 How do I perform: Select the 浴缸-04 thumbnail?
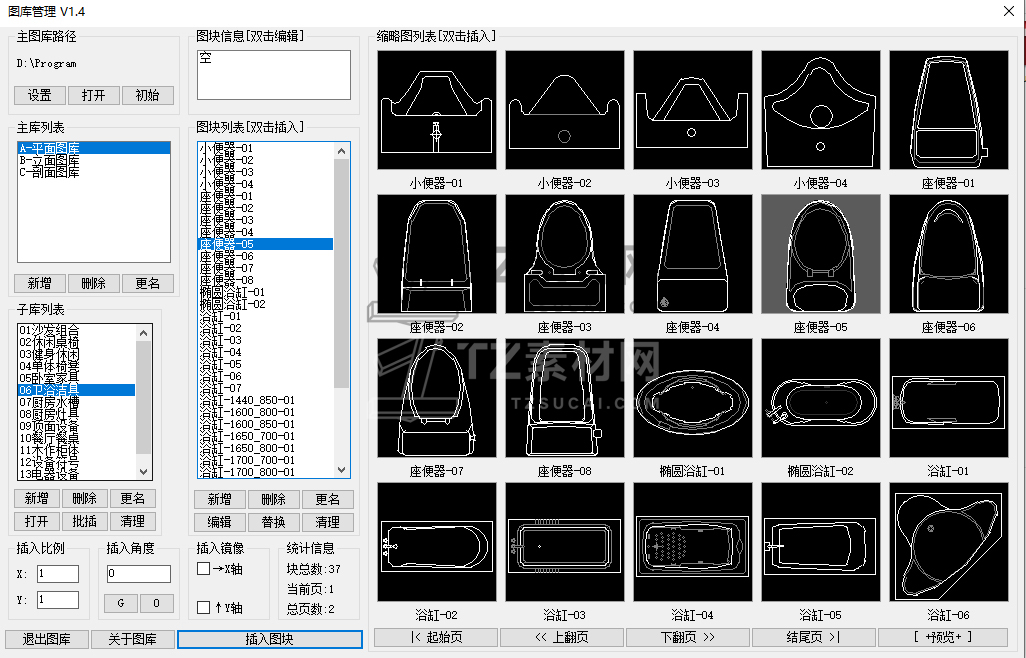tap(693, 542)
